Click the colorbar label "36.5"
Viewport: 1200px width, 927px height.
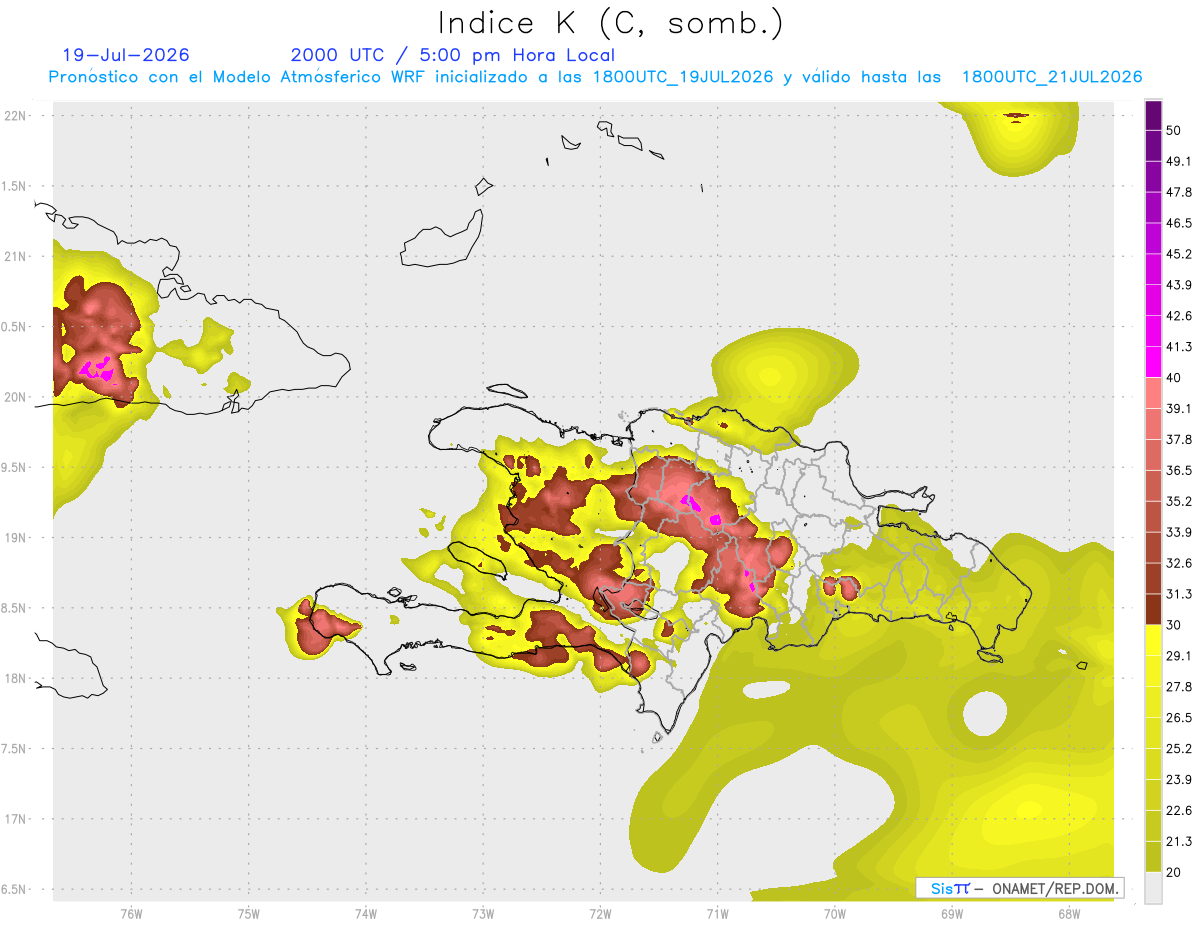[1179, 470]
